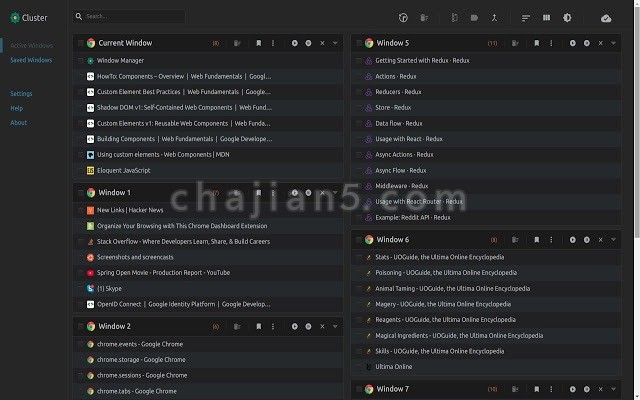Screen dimensions: 640x400
Task: Open the Saved Windows sidebar section
Action: pos(31,60)
